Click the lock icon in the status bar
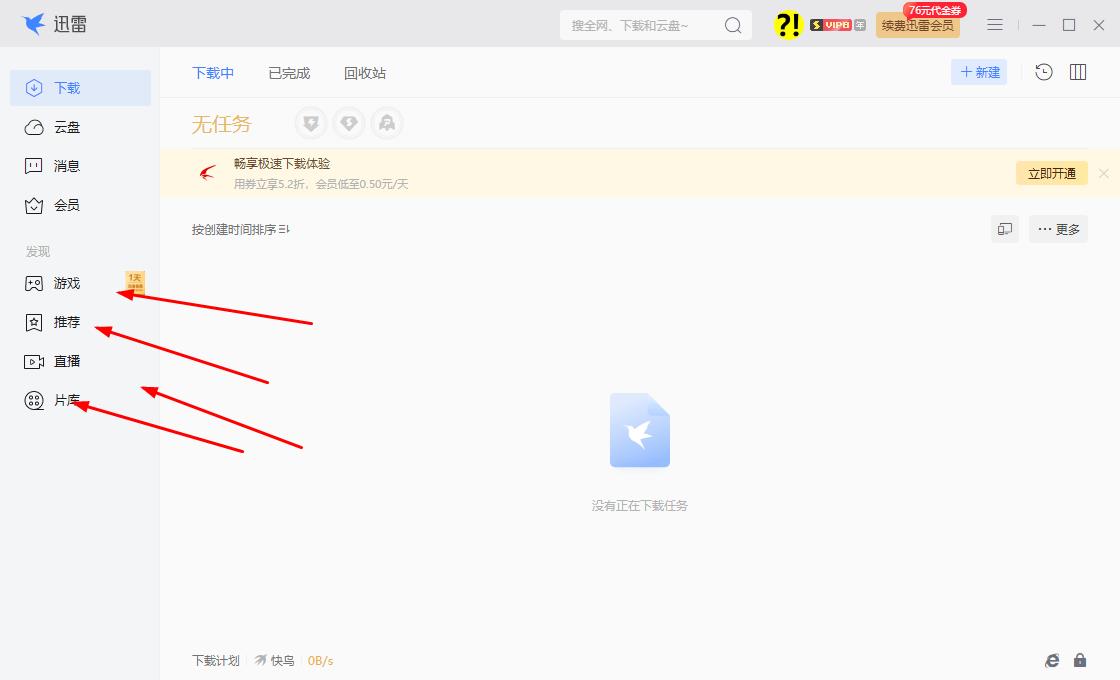The image size is (1120, 680). coord(1079,660)
